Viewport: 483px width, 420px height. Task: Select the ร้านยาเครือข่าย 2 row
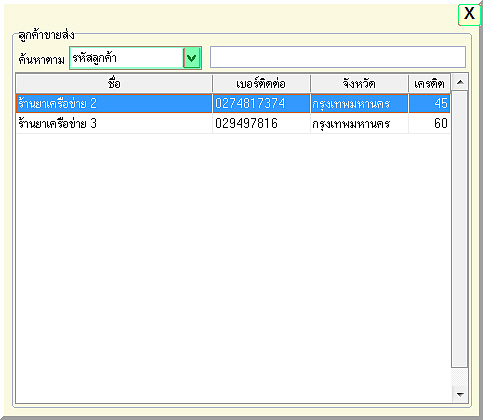click(233, 104)
